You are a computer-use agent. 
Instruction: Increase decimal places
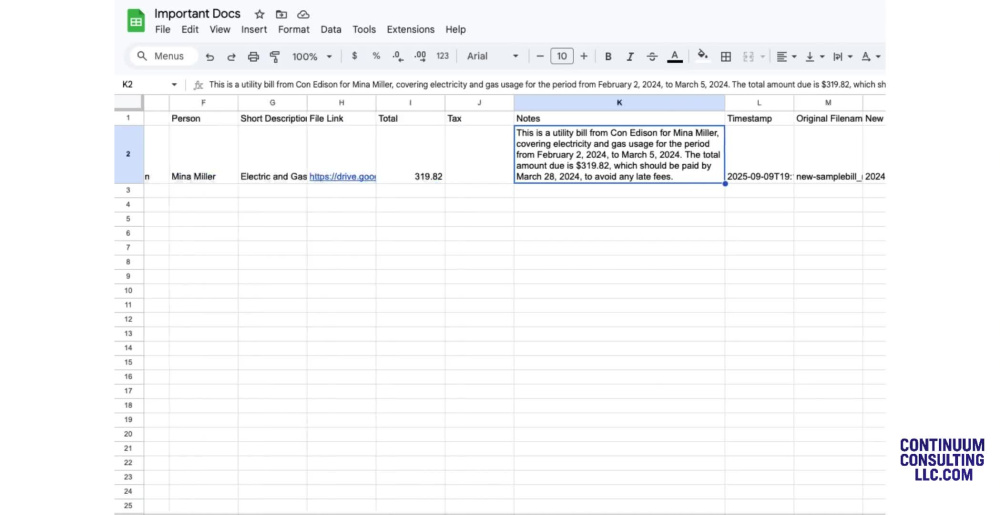coord(420,56)
